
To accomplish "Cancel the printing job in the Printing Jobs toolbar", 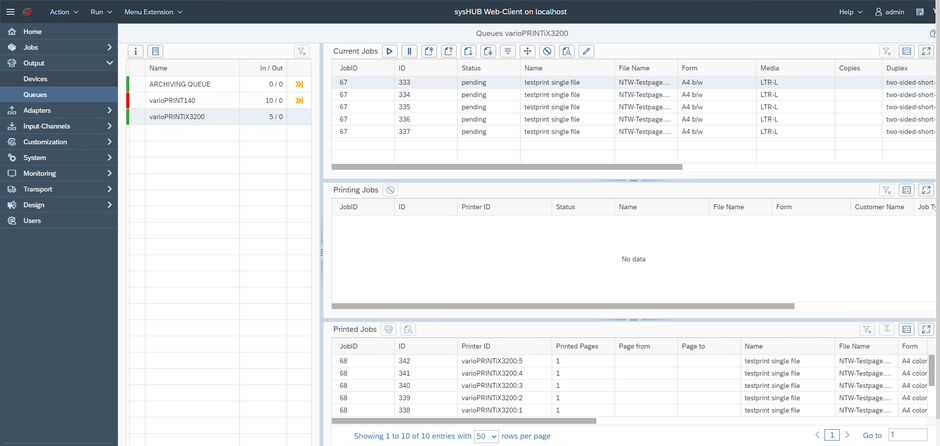I will point(390,190).
